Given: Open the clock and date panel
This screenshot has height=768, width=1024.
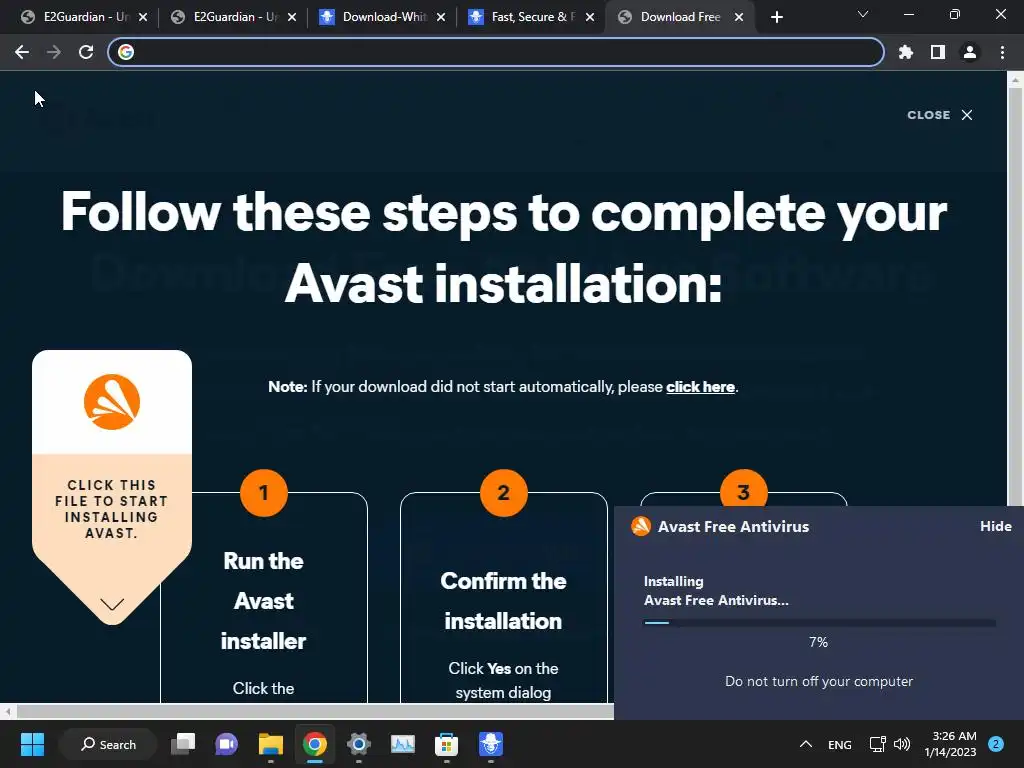Looking at the screenshot, I should 950,744.
